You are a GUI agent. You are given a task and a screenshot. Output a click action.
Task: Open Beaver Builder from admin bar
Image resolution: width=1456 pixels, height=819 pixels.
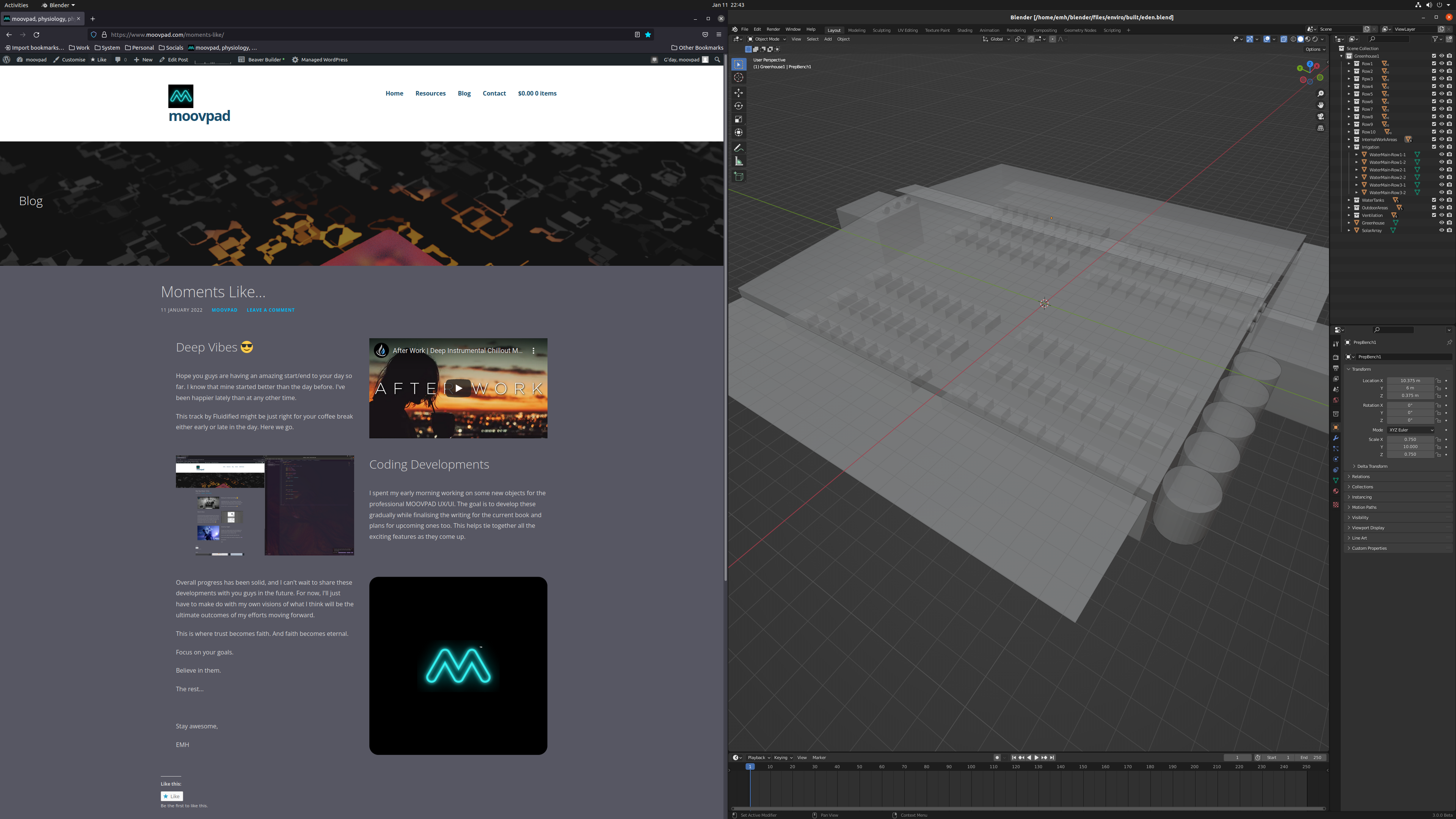point(261,60)
